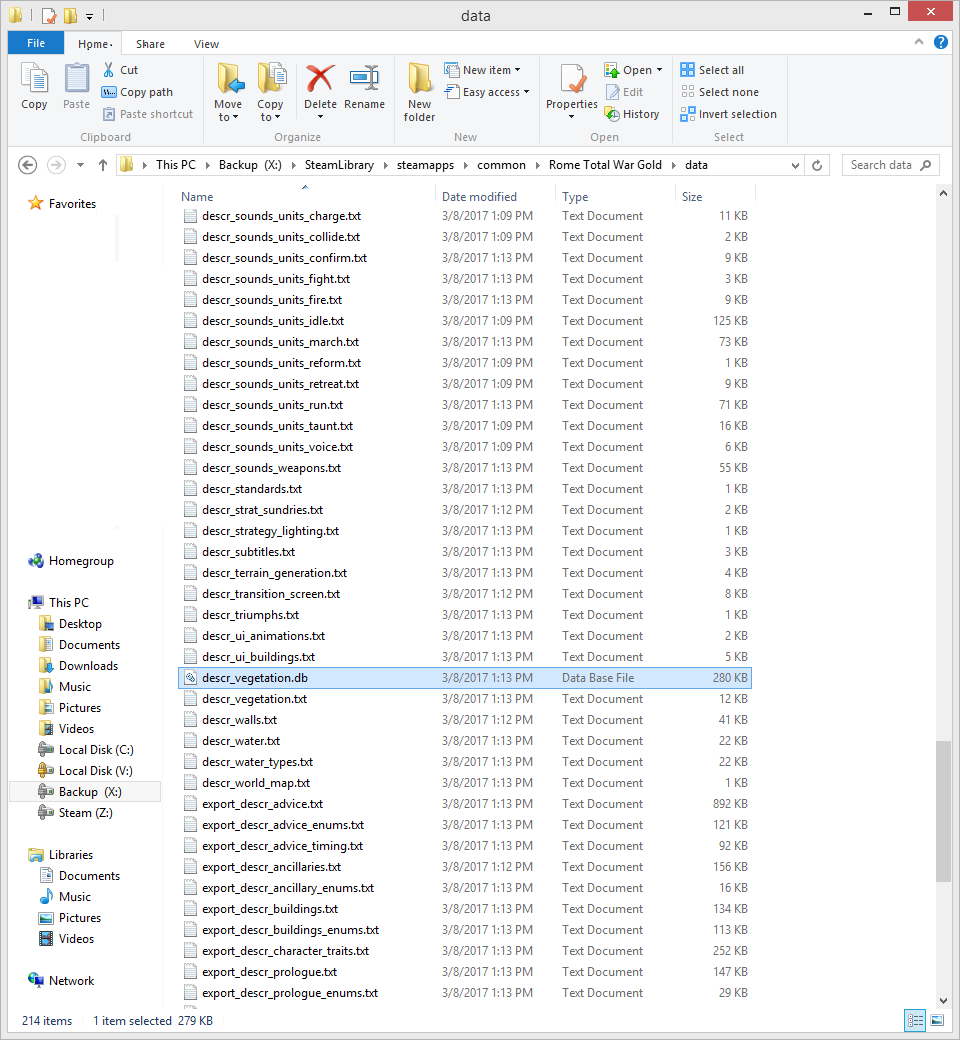Switch to the View ribbon tab
The image size is (960, 1040).
point(206,44)
